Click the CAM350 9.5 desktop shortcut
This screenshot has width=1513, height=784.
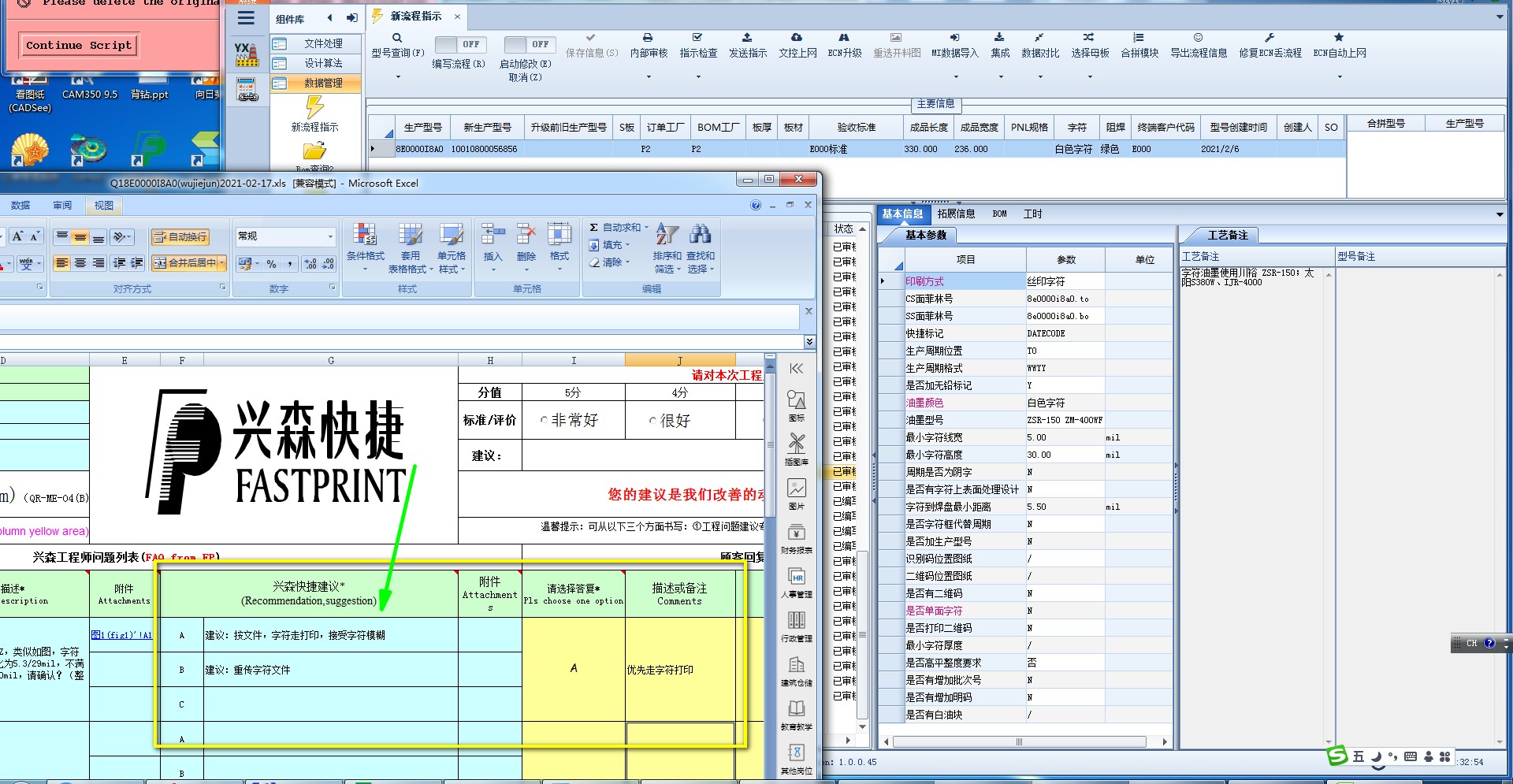(89, 87)
